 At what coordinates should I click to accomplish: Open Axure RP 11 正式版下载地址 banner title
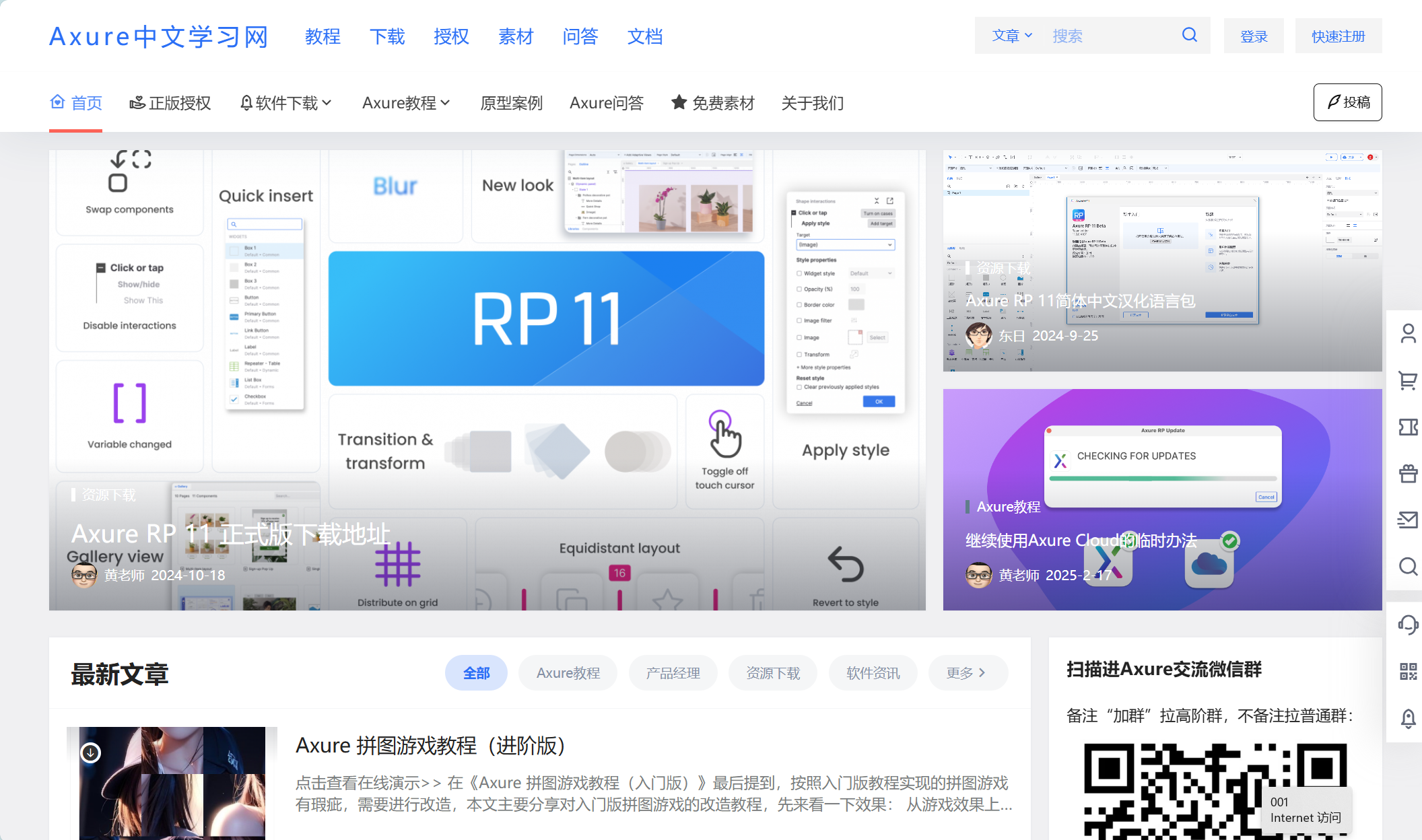tap(231, 533)
